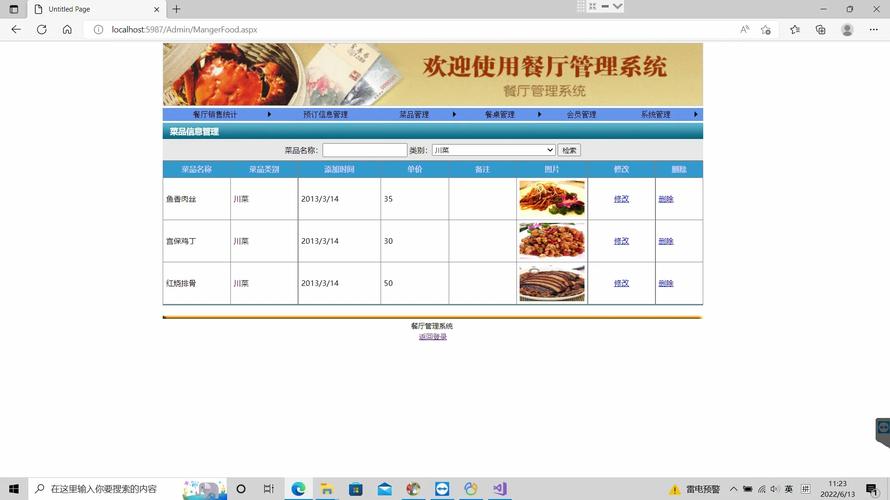This screenshot has width=890, height=500.
Task: Go back to the previous page
Action: coord(16,30)
